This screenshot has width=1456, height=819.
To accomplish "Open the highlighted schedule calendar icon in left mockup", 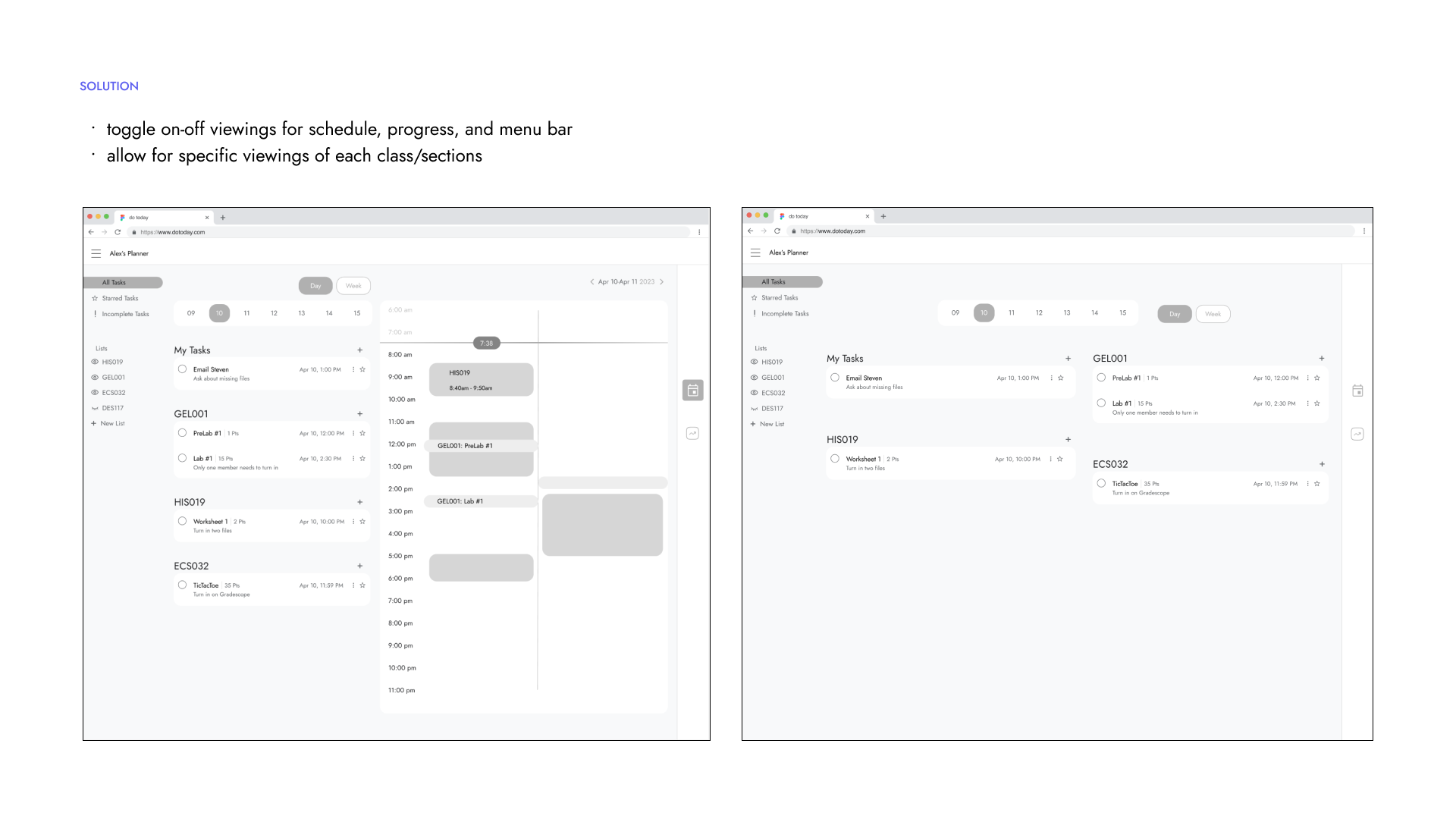I will [692, 391].
